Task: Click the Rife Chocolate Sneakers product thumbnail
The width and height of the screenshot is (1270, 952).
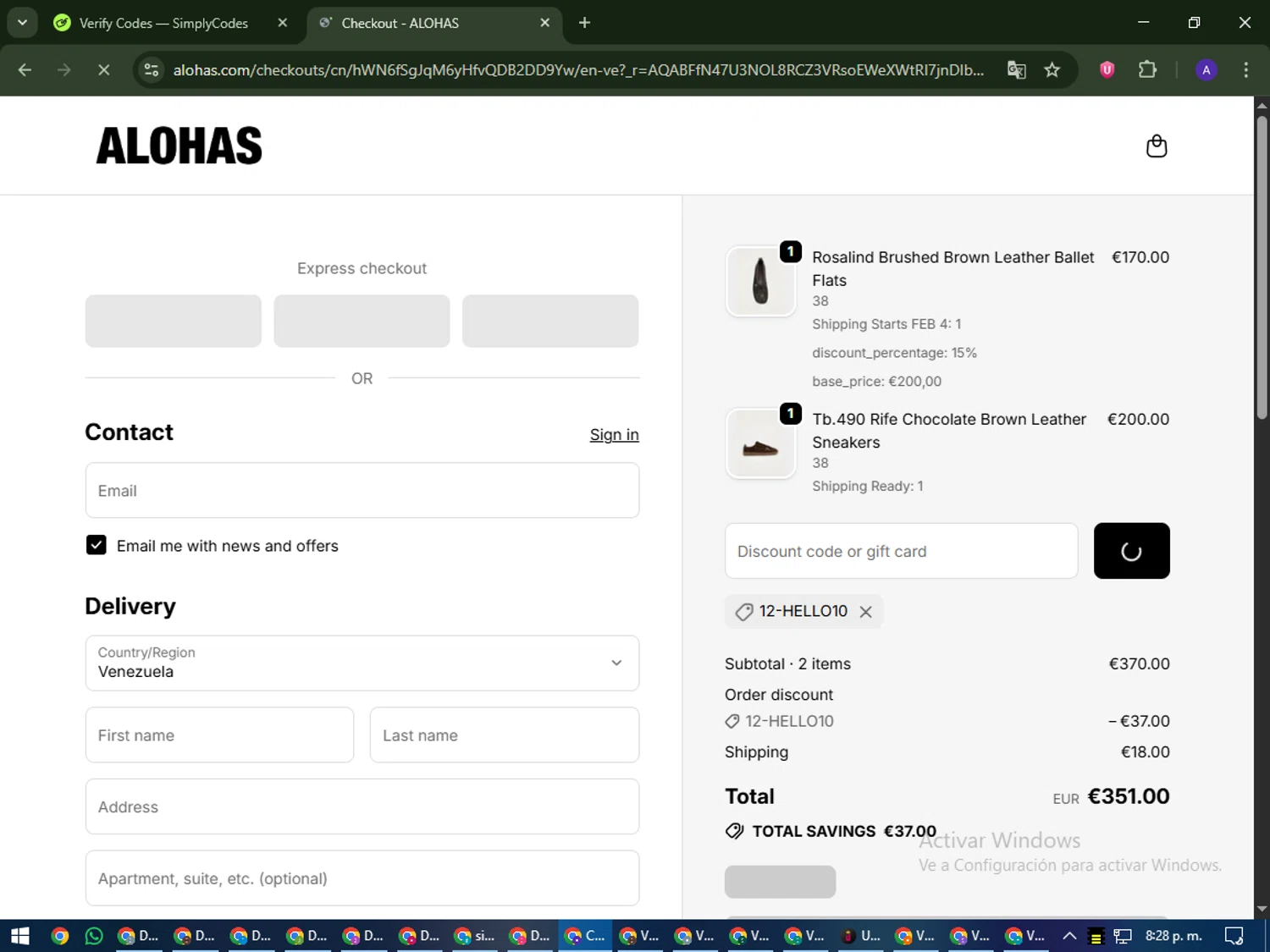Action: tap(760, 444)
